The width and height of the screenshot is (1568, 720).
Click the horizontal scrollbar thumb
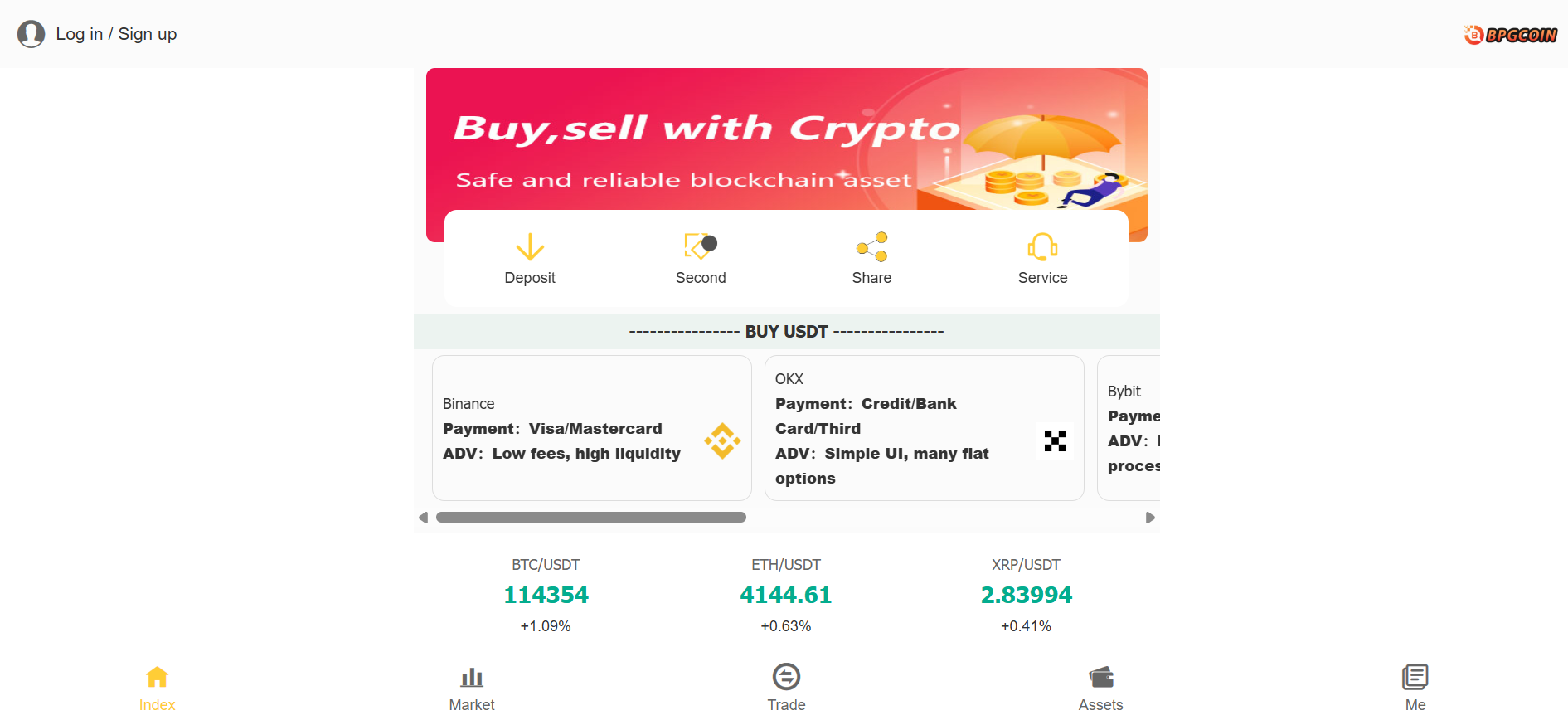pyautogui.click(x=590, y=518)
